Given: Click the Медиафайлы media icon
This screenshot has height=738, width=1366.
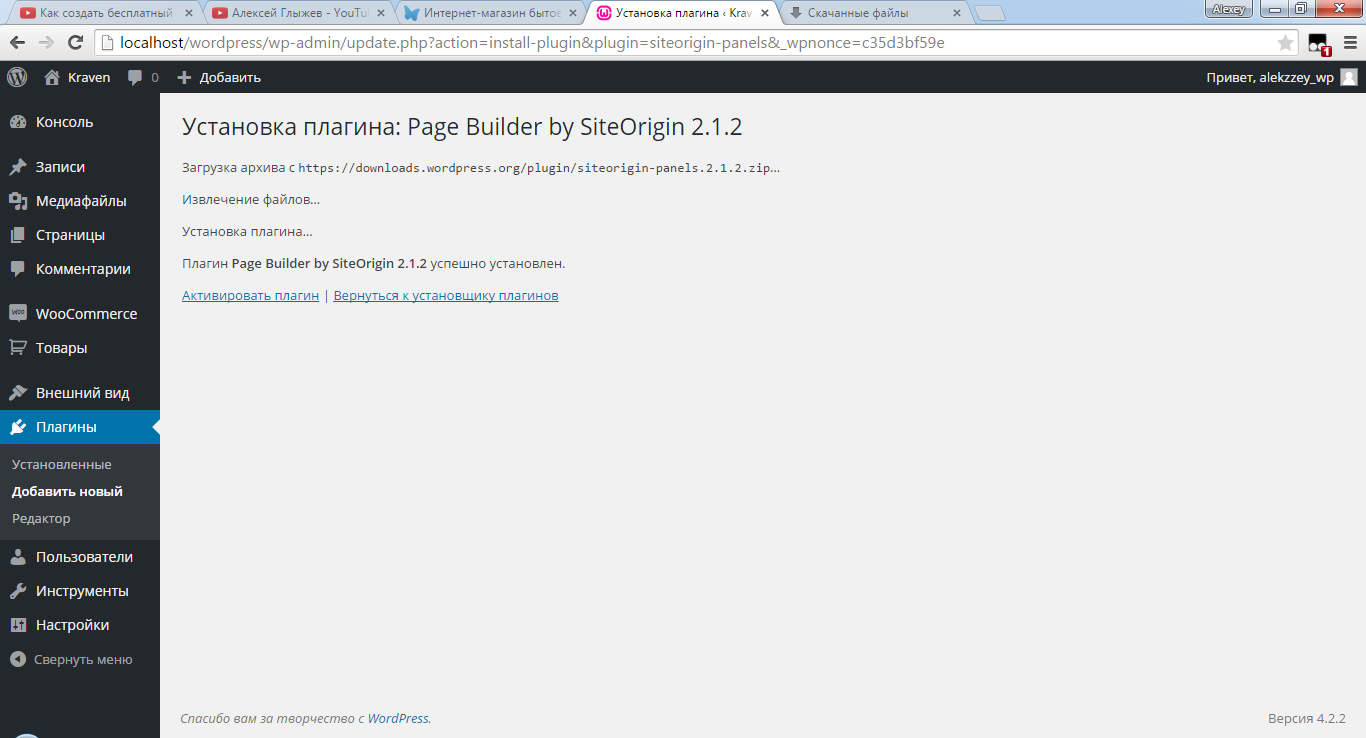Looking at the screenshot, I should [18, 201].
